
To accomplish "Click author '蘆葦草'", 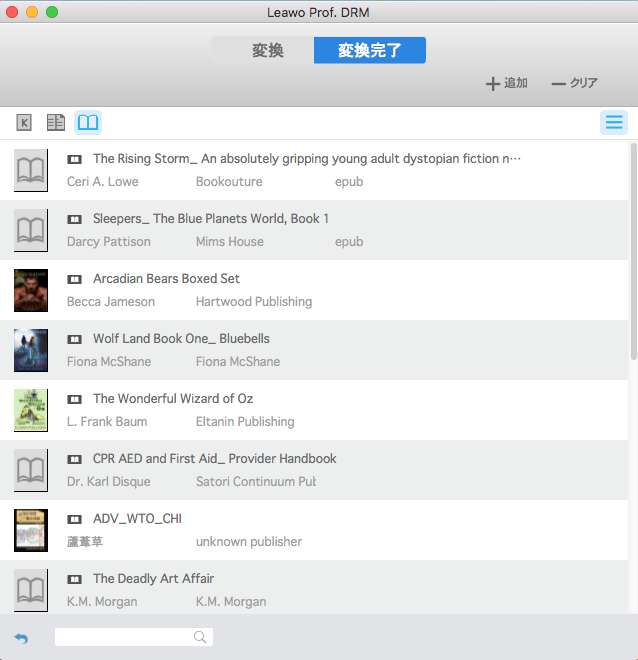I will coord(85,541).
